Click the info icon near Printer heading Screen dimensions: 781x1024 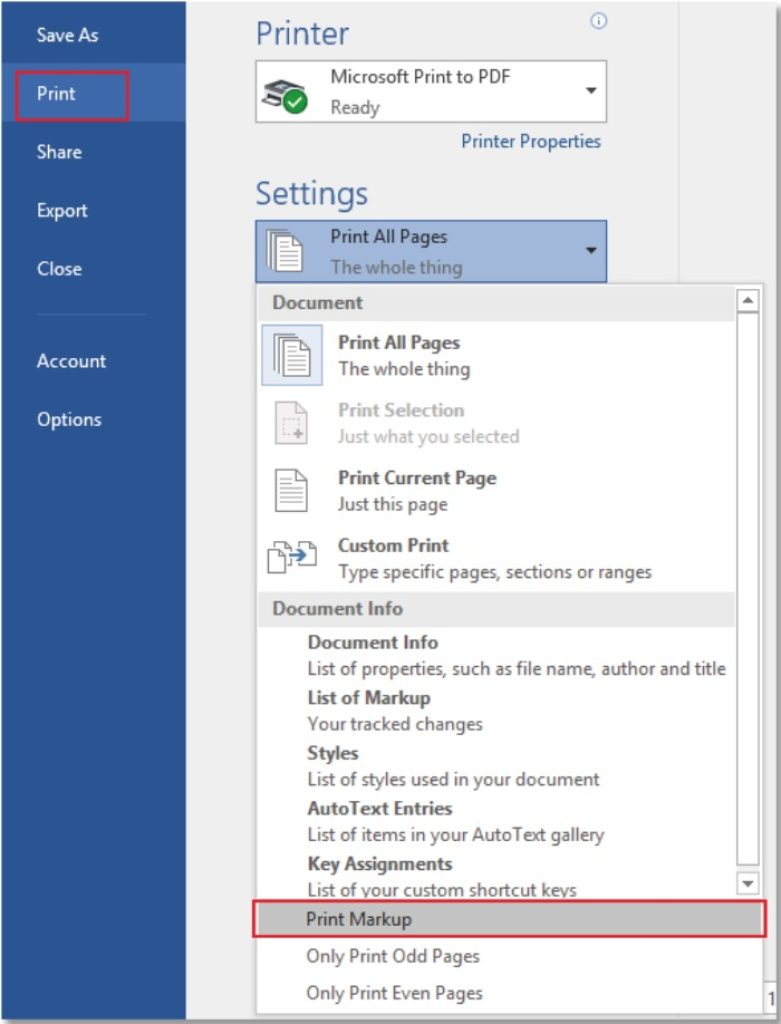599,18
